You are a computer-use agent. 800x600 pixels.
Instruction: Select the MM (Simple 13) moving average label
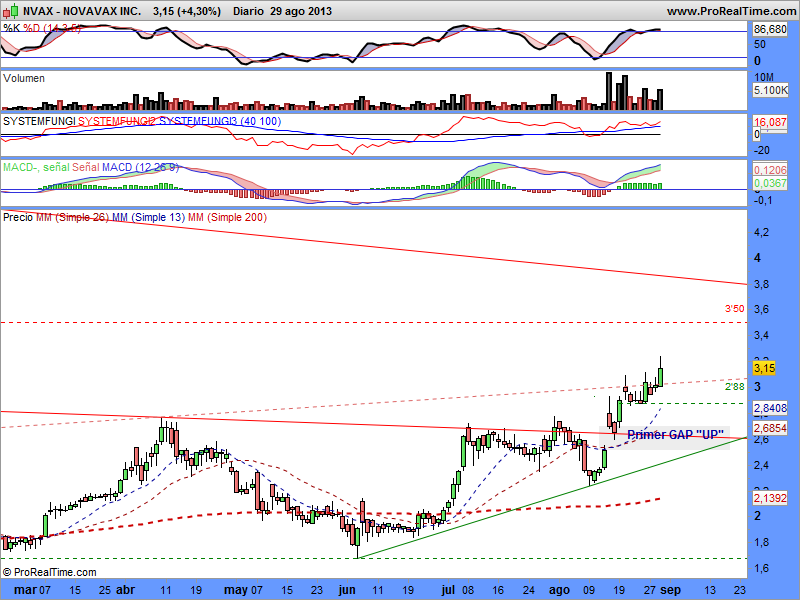click(x=148, y=217)
